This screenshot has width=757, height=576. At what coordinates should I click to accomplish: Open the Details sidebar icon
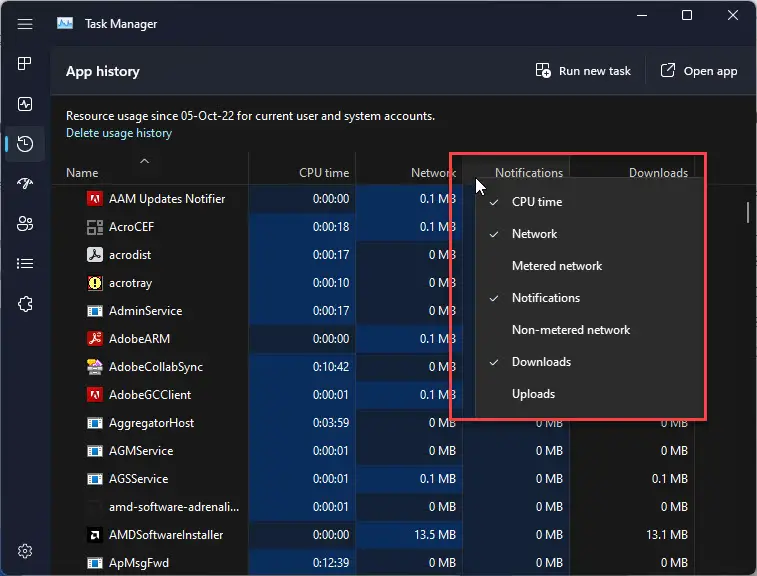tap(25, 264)
